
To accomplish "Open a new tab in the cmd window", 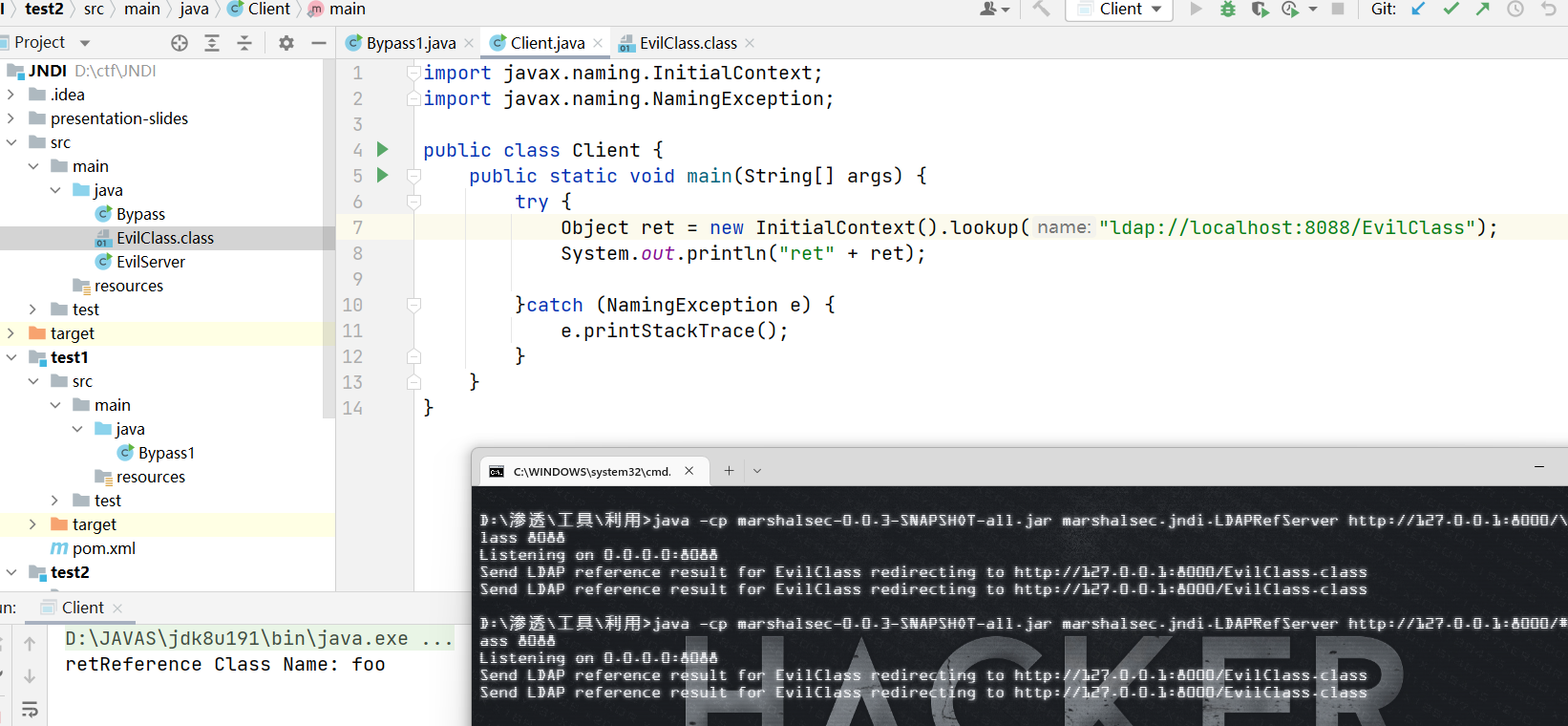I will 729,470.
